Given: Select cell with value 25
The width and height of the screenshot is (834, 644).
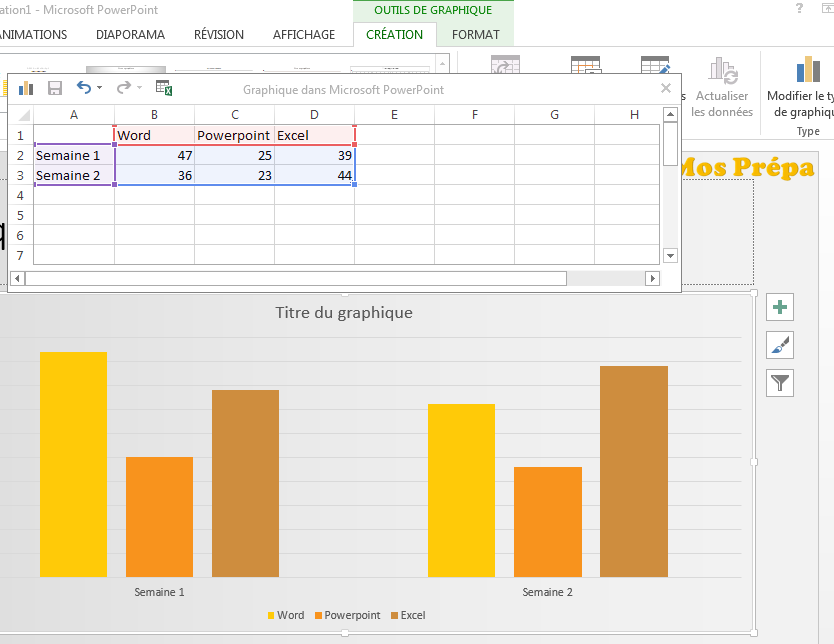Looking at the screenshot, I should (x=235, y=155).
